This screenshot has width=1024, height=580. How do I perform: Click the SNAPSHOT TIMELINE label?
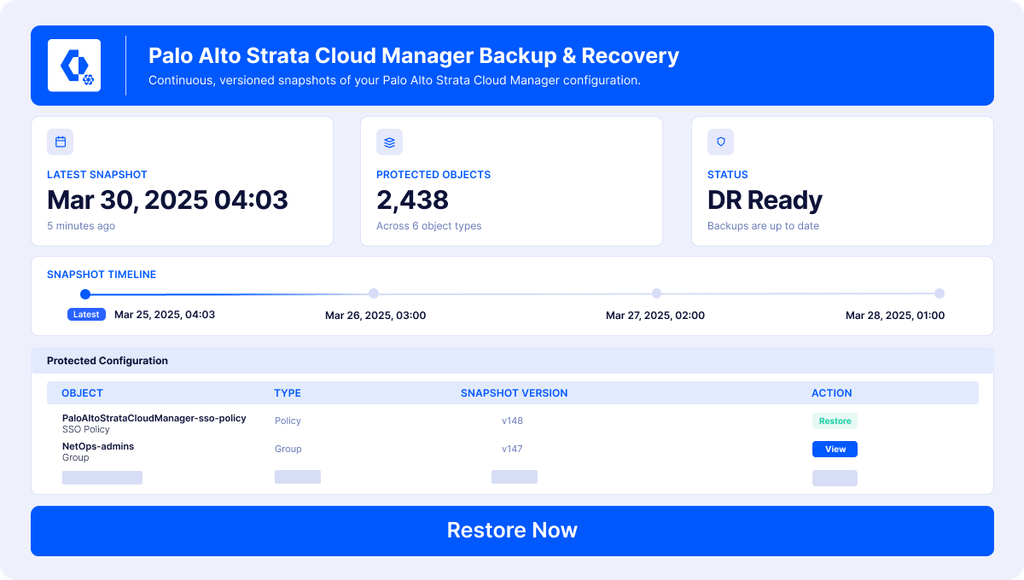(x=101, y=274)
